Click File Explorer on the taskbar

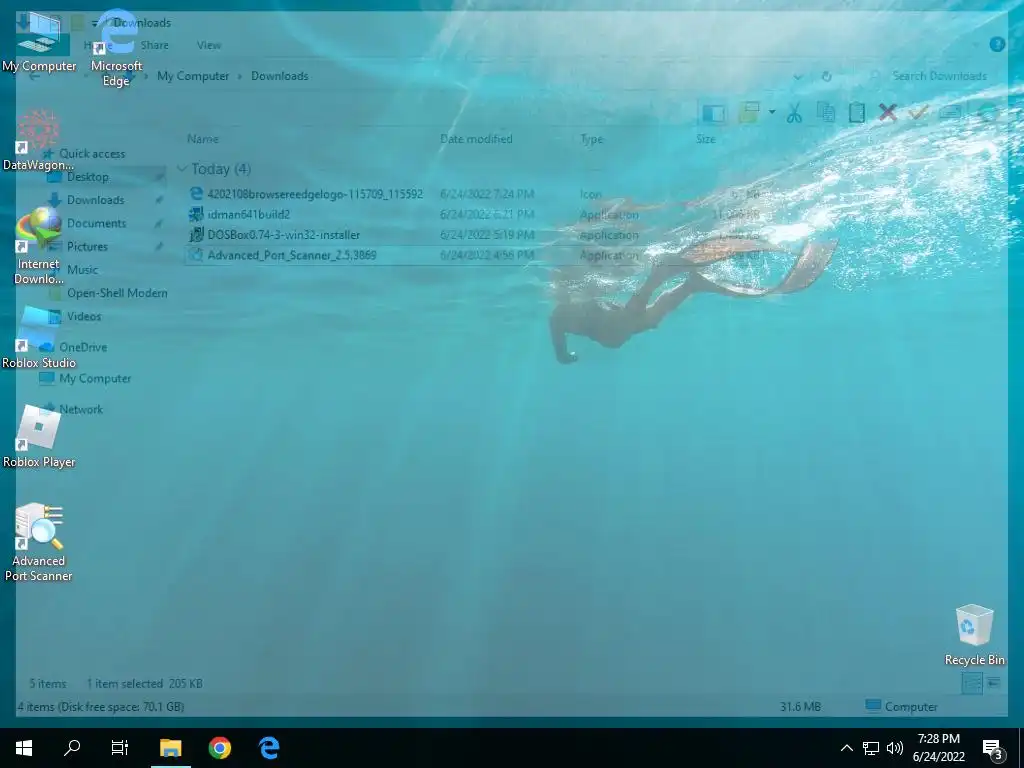pos(171,748)
